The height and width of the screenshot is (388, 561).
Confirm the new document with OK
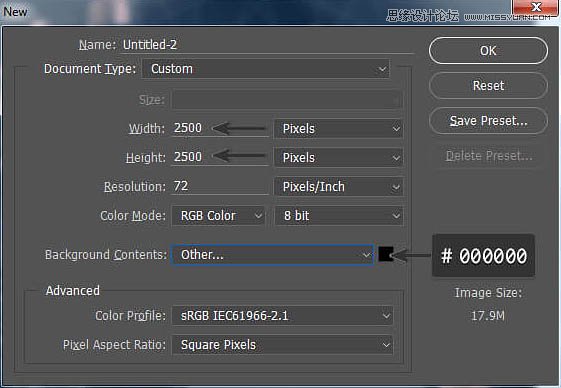coord(488,50)
